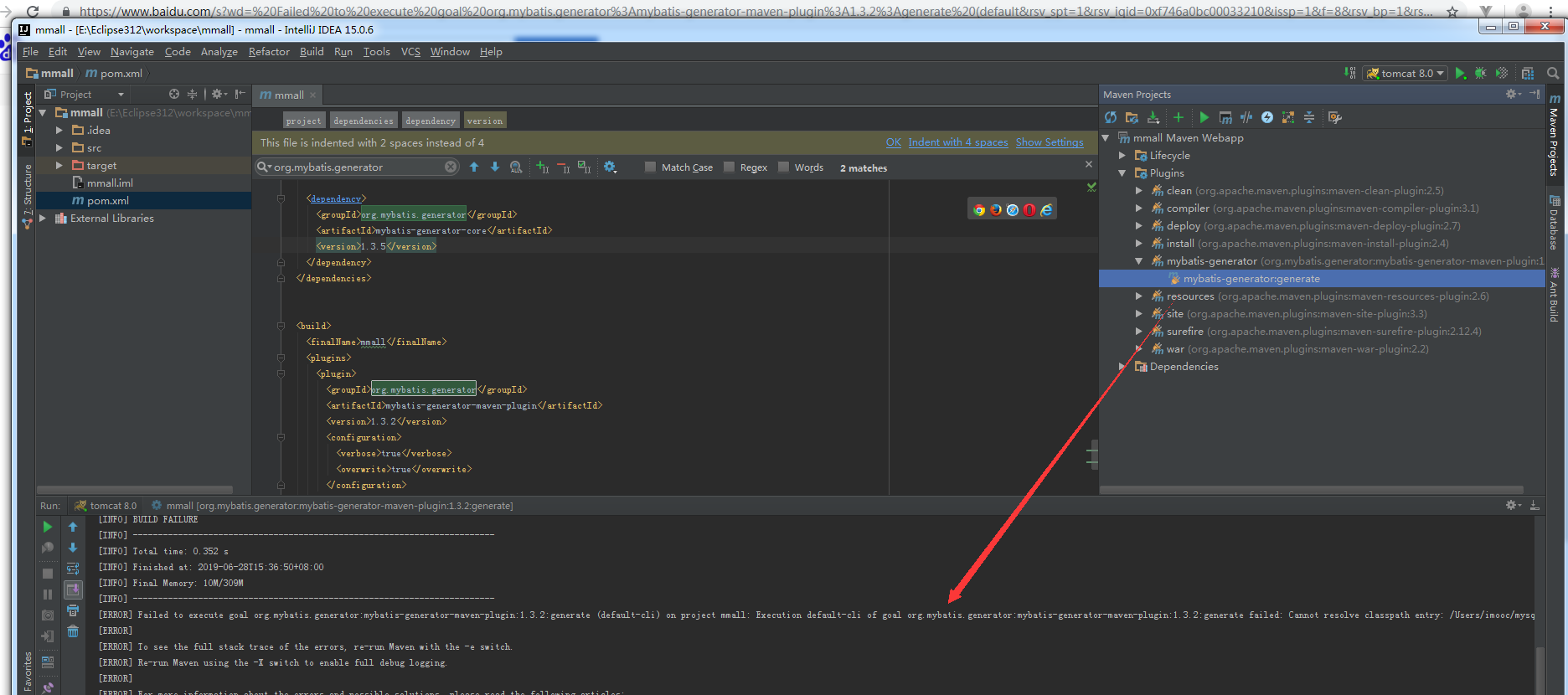Viewport: 1568px width, 695px height.
Task: Toggle soft-wrap in Run console
Action: [x=73, y=569]
